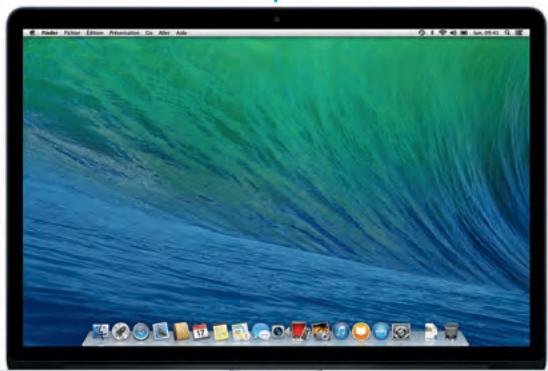Open Messages speech bubble icon
The width and height of the screenshot is (548, 371).
261,331
